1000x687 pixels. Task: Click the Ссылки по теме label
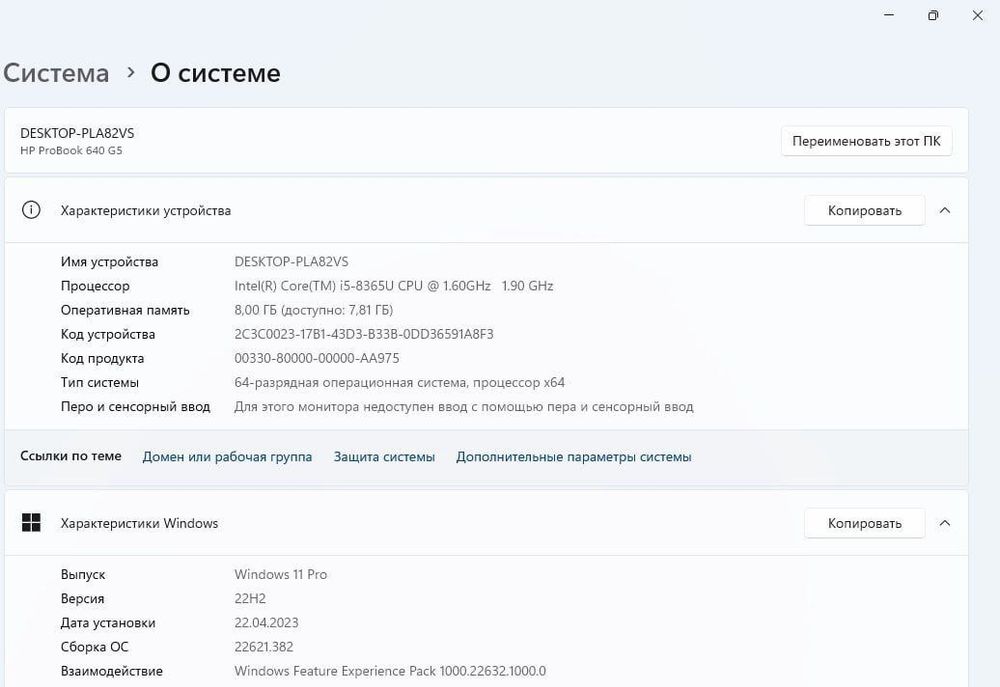click(x=71, y=456)
